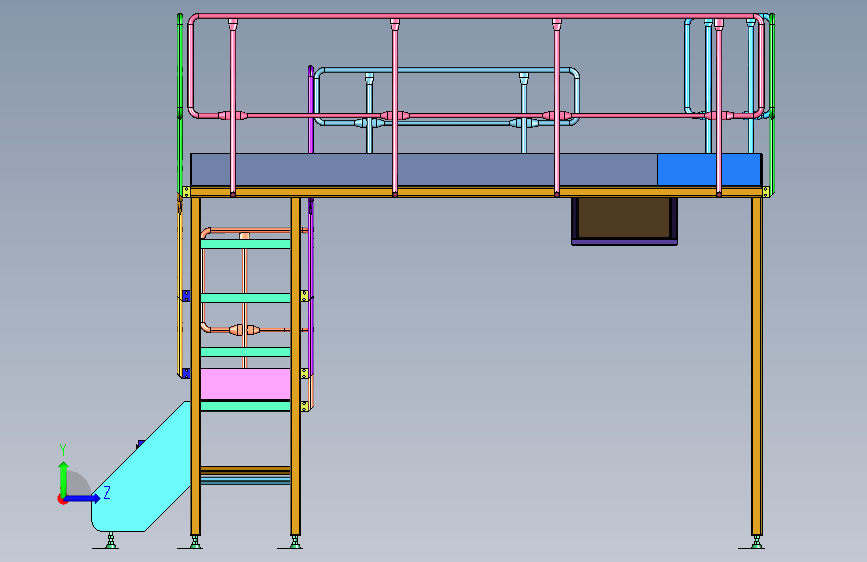Viewport: 867px width, 562px height.
Task: Select the leveling foot under the right leg
Action: (756, 542)
